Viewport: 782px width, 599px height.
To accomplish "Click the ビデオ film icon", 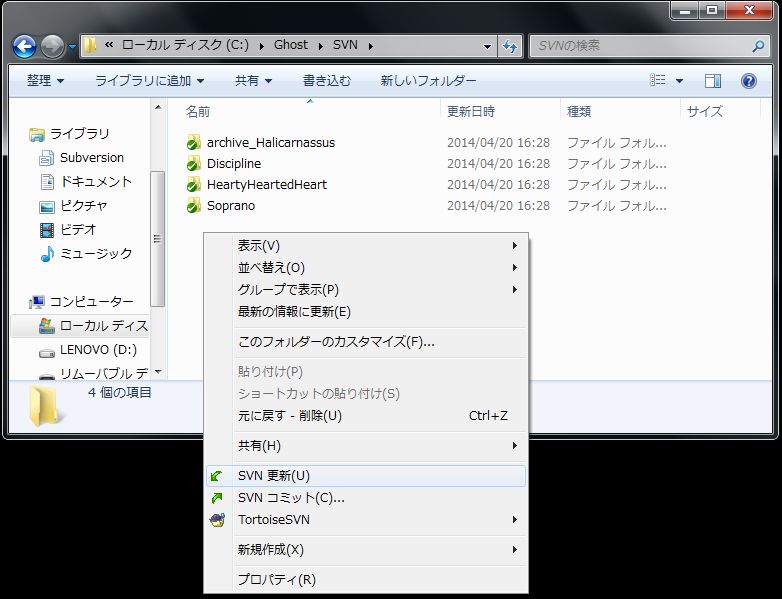I will pos(46,230).
